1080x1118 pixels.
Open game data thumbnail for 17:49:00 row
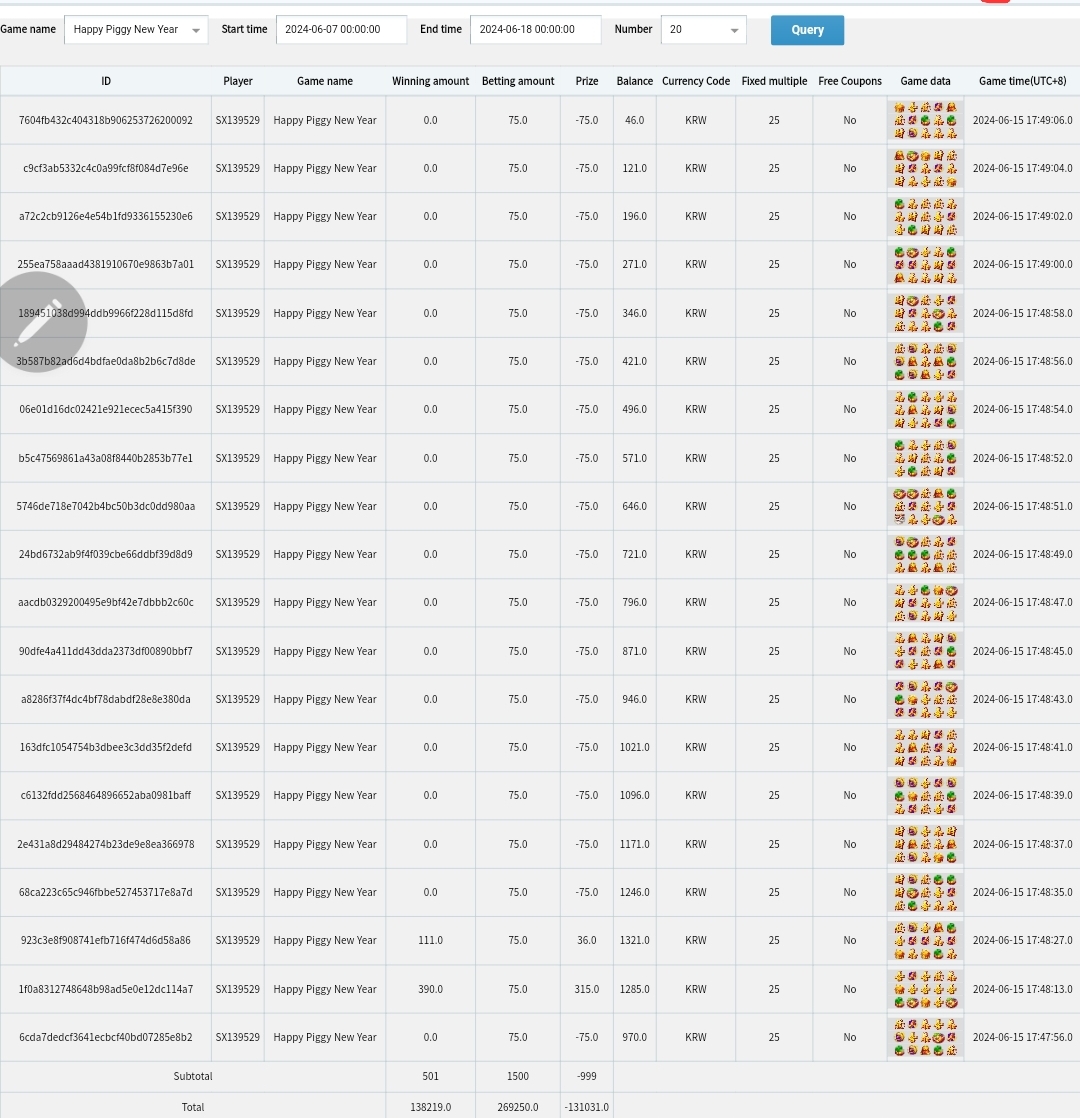click(x=925, y=265)
